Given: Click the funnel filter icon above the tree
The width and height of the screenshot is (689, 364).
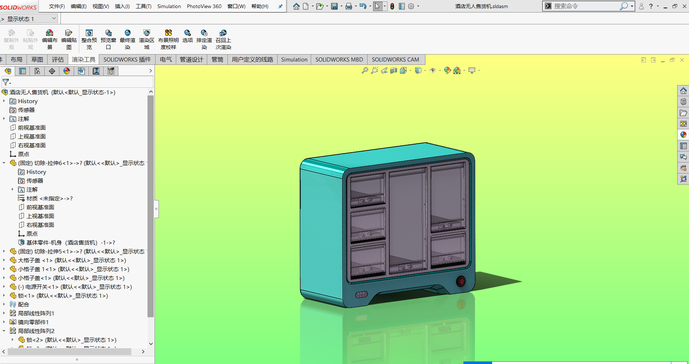Looking at the screenshot, I should 6,82.
